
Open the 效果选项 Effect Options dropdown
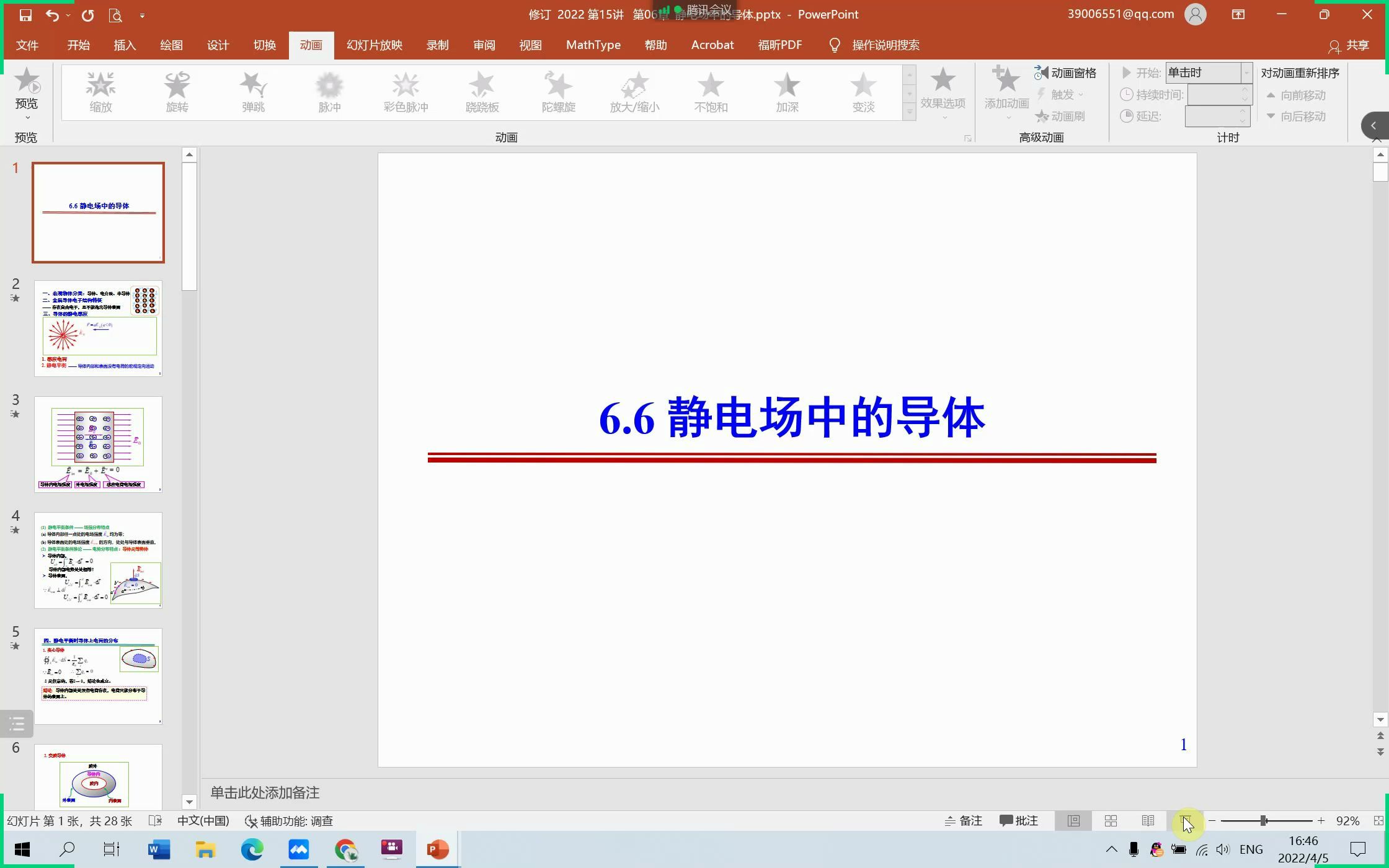pyautogui.click(x=943, y=92)
